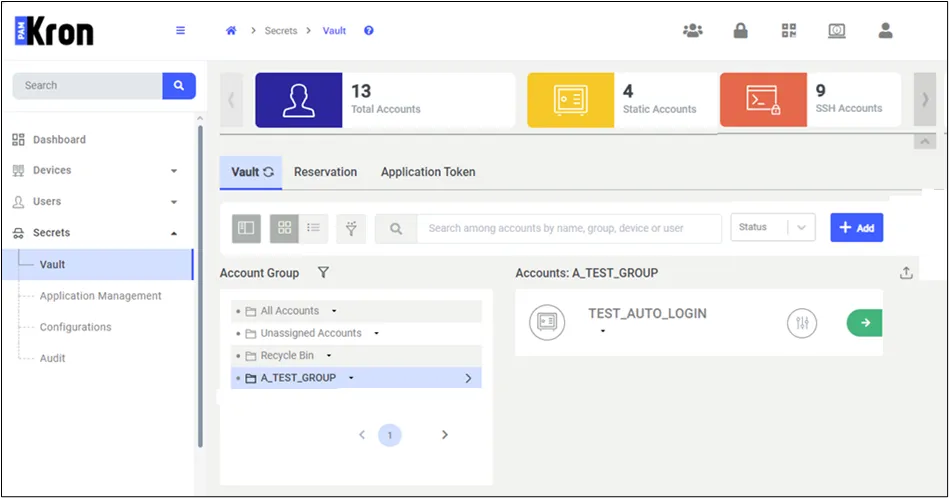This screenshot has height=498, width=949.
Task: Open Vault in the sidebar
Action: pyautogui.click(x=97, y=264)
